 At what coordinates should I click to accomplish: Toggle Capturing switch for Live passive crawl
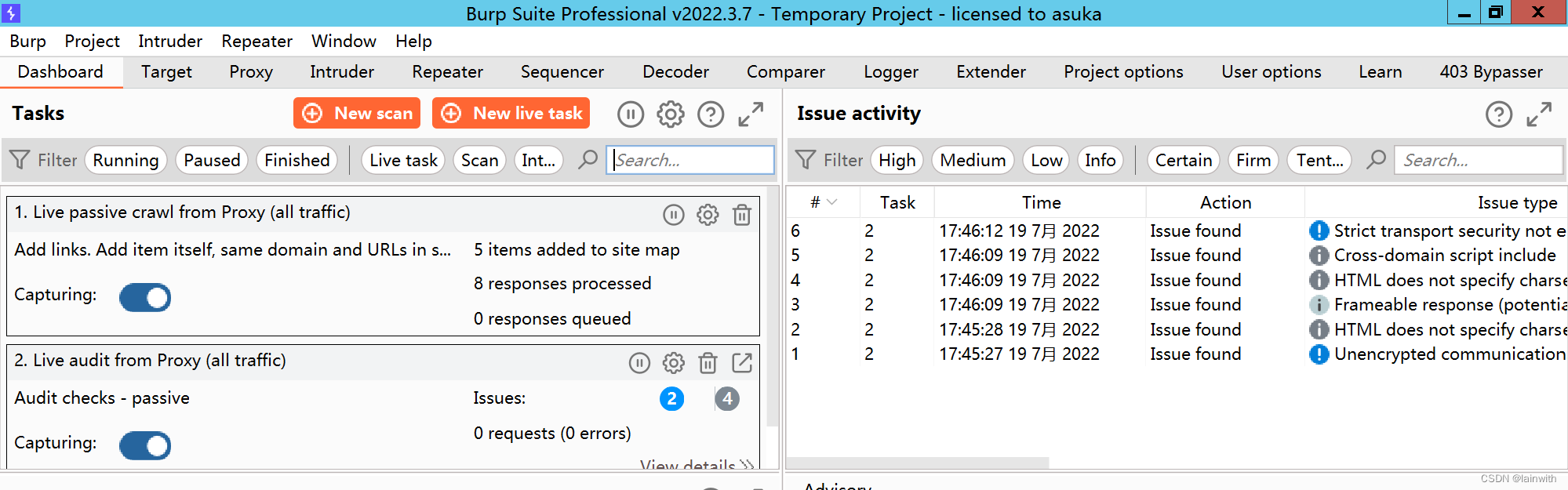[145, 298]
